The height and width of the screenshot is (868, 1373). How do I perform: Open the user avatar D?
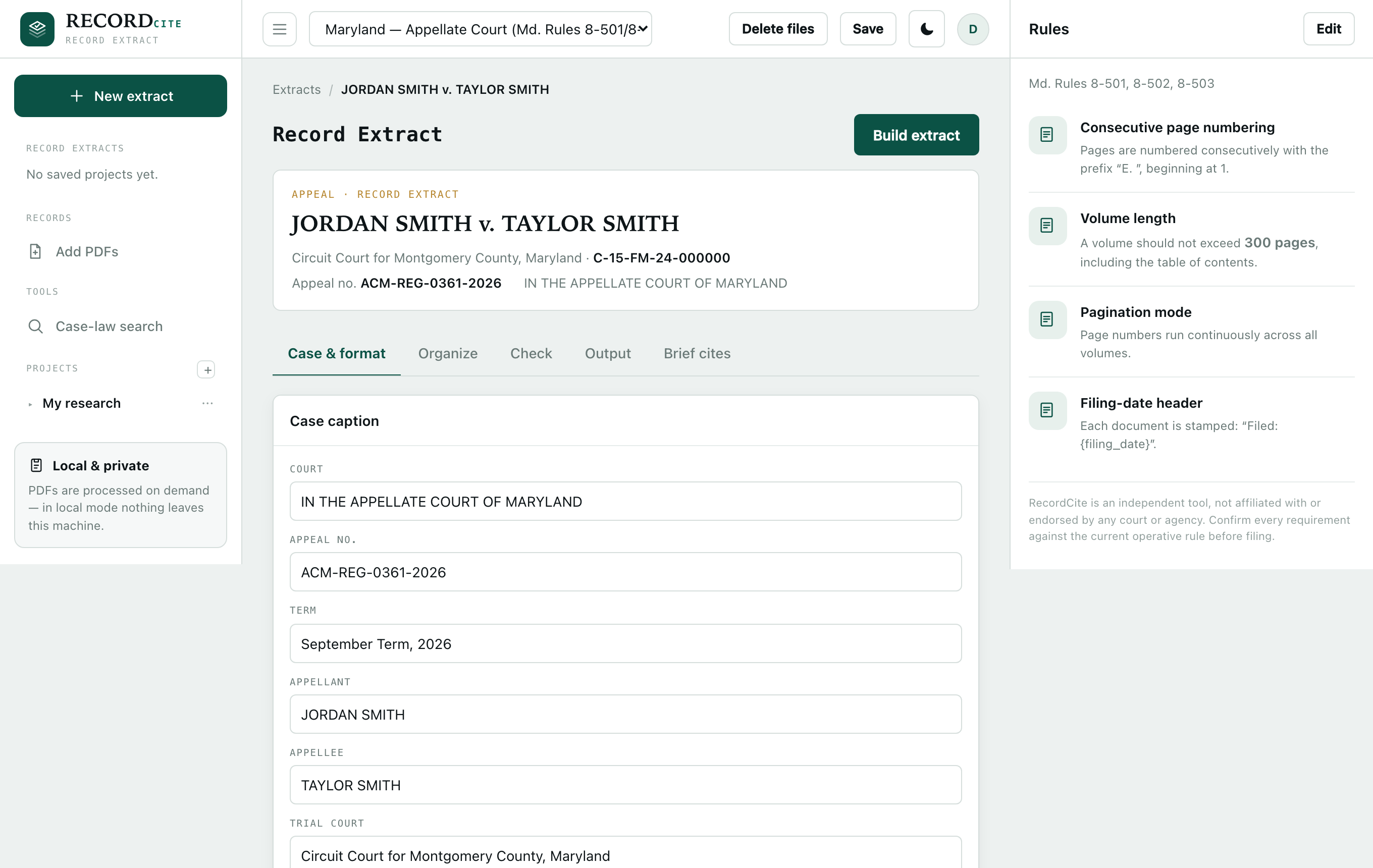click(x=973, y=29)
